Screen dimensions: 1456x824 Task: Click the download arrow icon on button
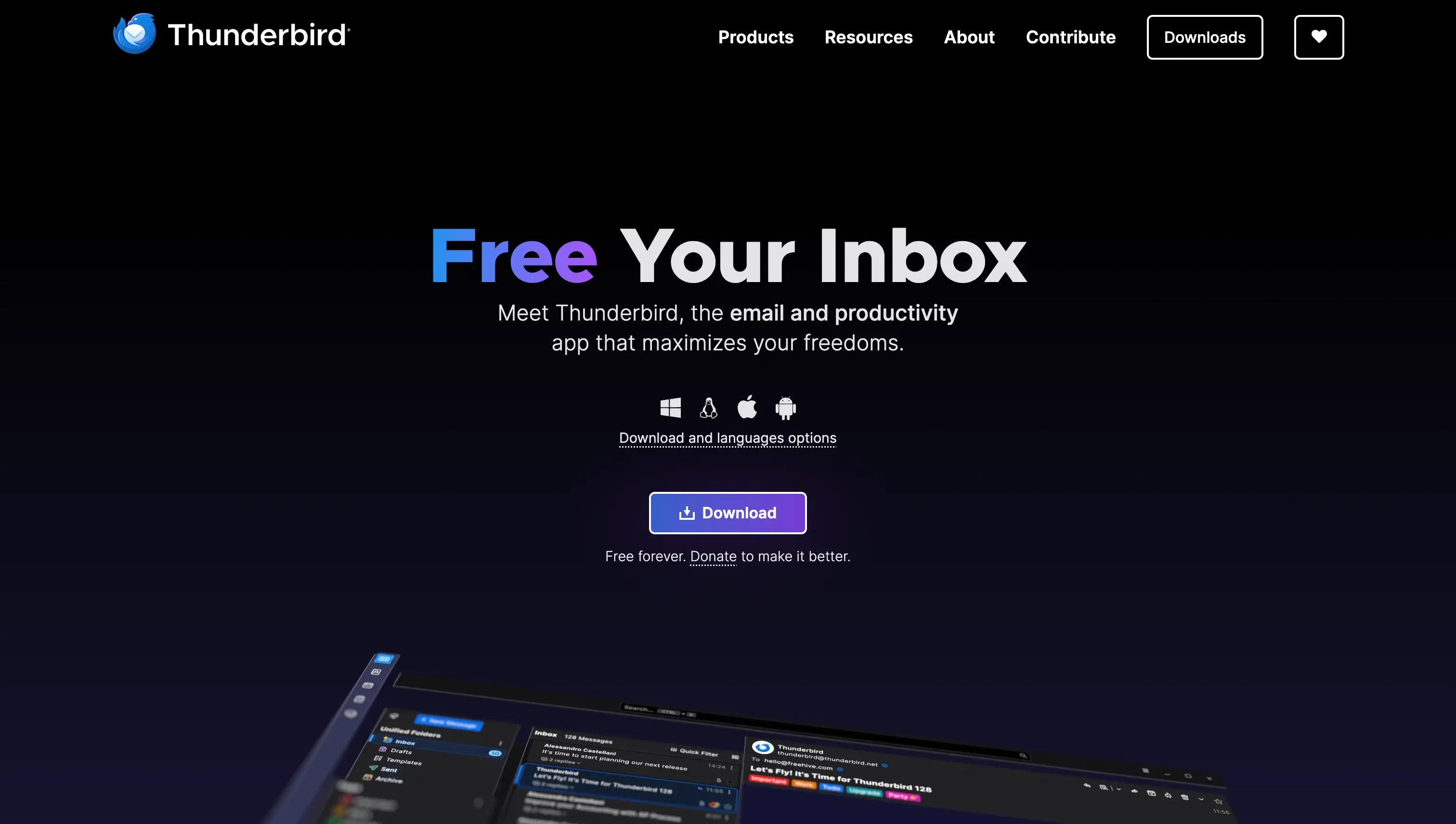point(686,512)
